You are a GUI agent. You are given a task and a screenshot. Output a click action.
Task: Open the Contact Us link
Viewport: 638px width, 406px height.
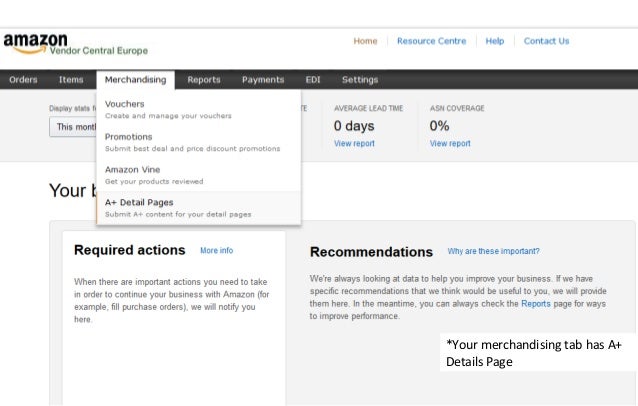click(546, 41)
